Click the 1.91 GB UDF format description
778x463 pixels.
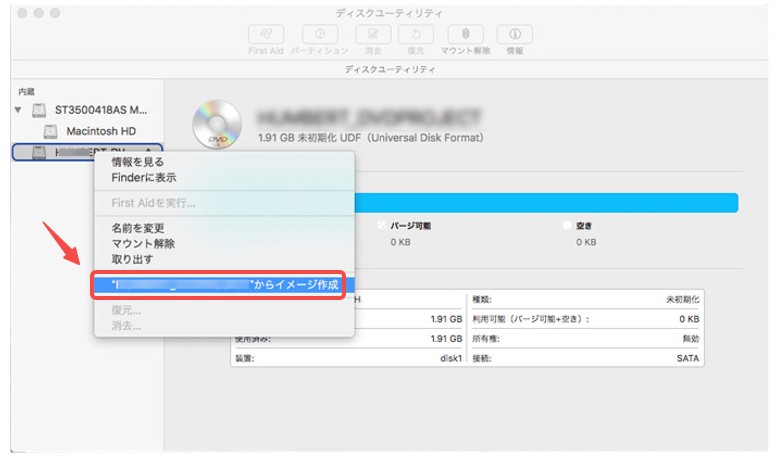pos(370,137)
